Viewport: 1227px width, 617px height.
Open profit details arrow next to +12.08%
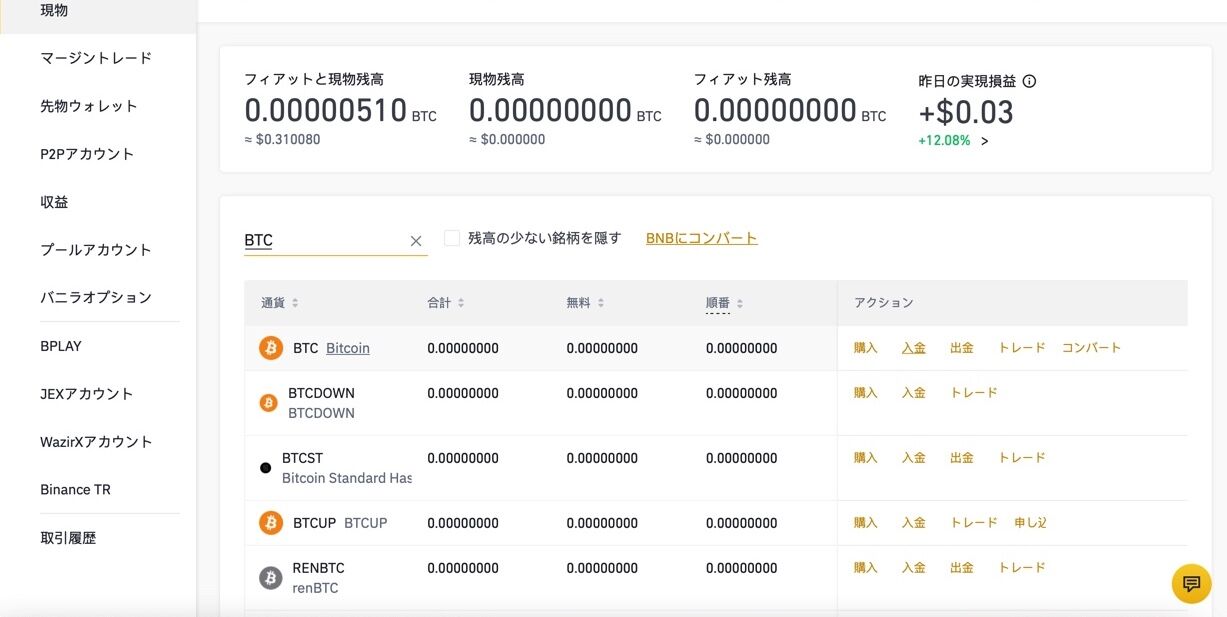coord(984,141)
